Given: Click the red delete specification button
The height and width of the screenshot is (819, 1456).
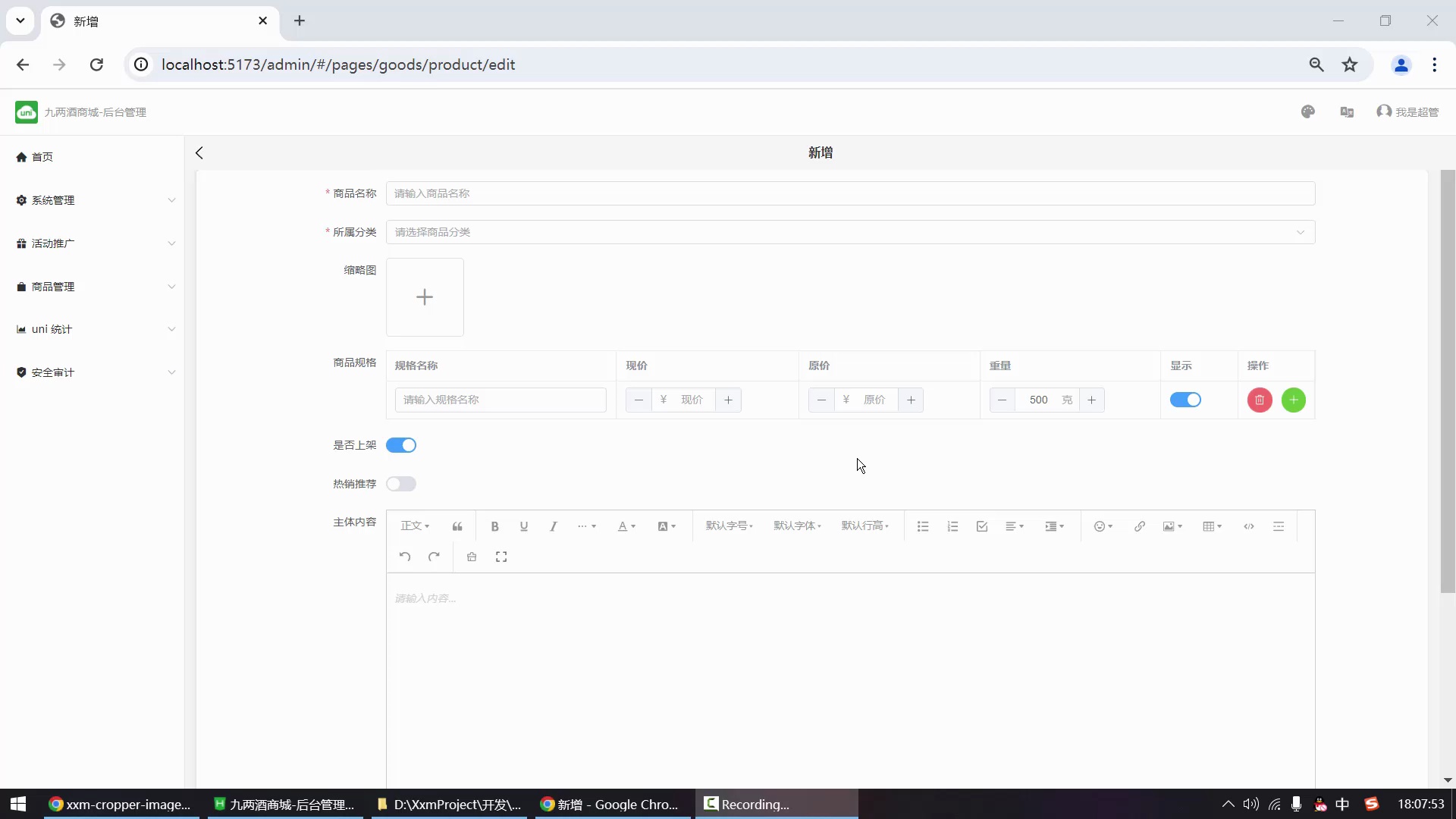Looking at the screenshot, I should click(x=1260, y=400).
